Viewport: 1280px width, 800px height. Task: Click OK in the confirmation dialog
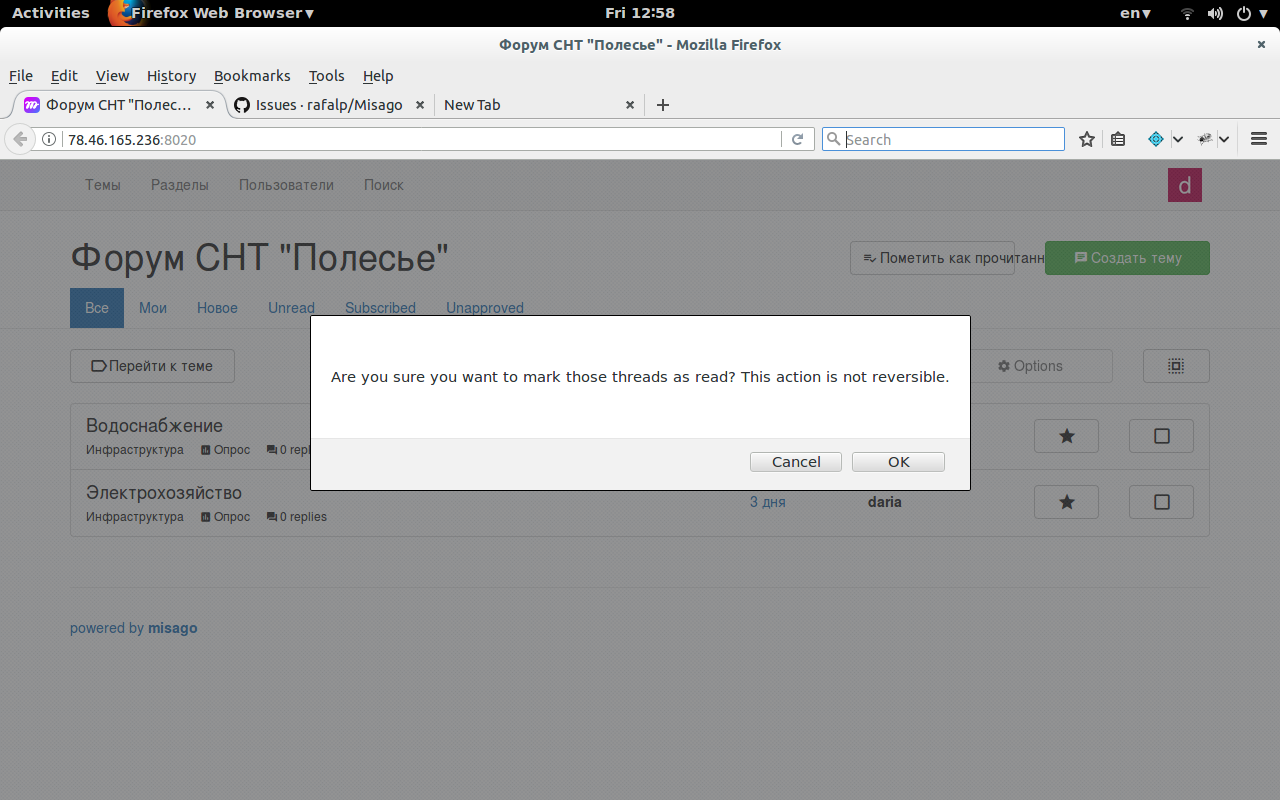898,462
